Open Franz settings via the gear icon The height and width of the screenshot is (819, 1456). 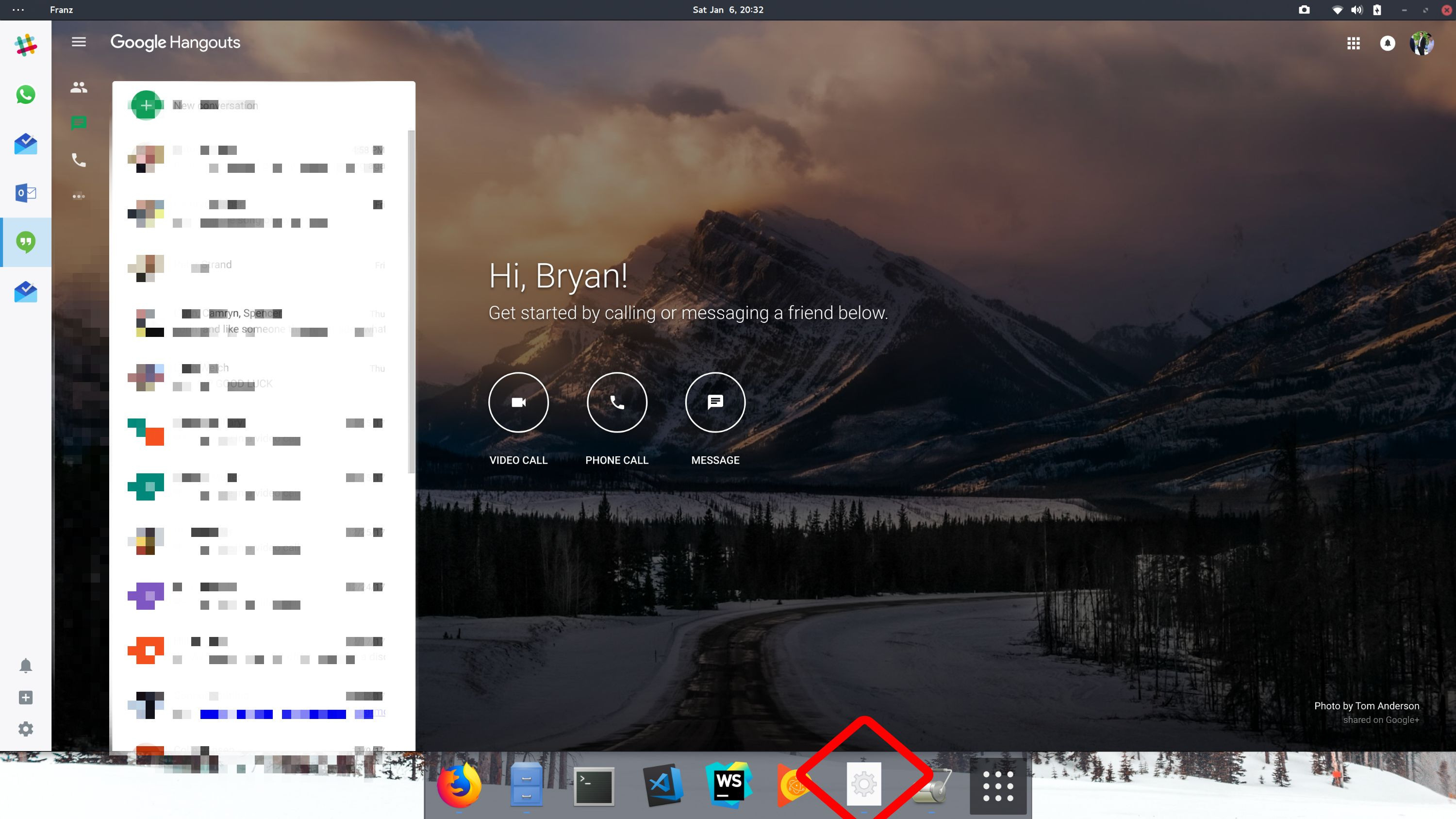[25, 729]
